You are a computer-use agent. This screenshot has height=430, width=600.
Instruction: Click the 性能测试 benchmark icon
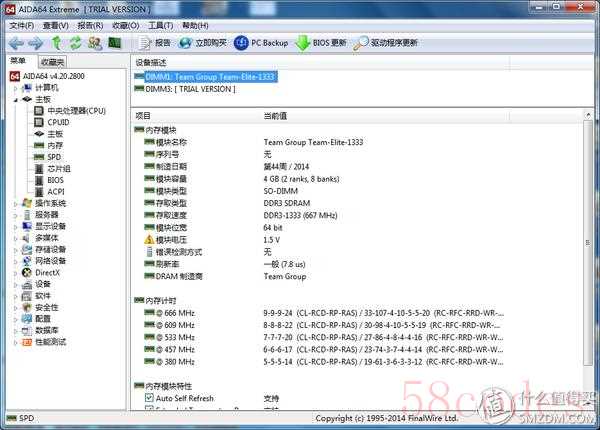coord(27,342)
